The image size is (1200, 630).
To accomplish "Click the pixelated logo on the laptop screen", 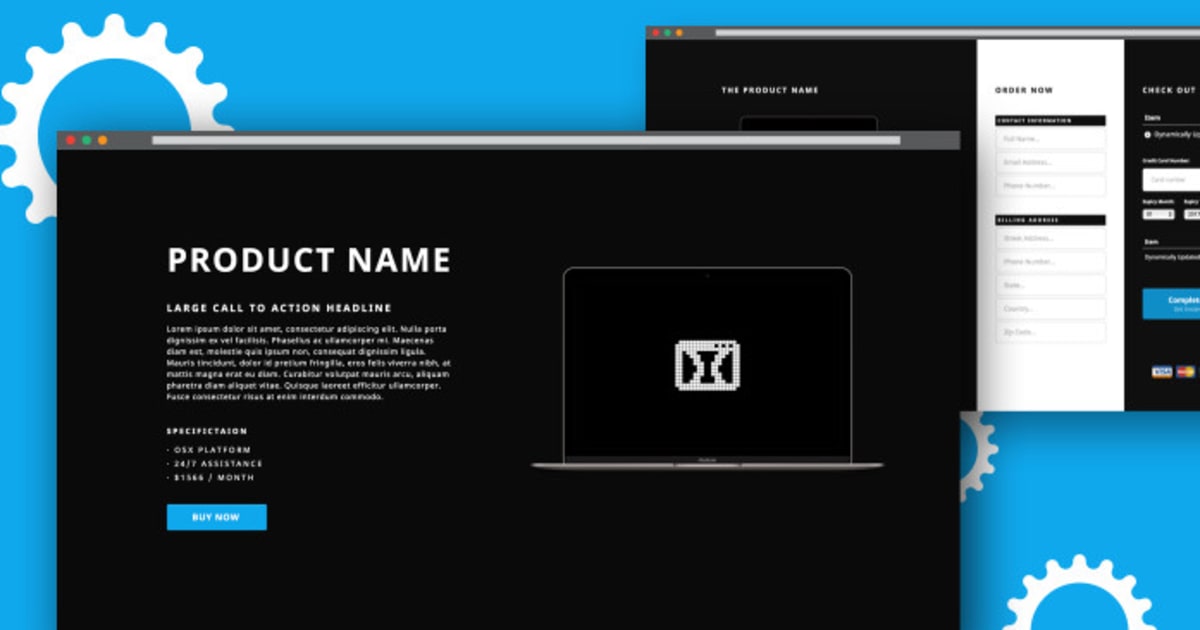I will 708,365.
